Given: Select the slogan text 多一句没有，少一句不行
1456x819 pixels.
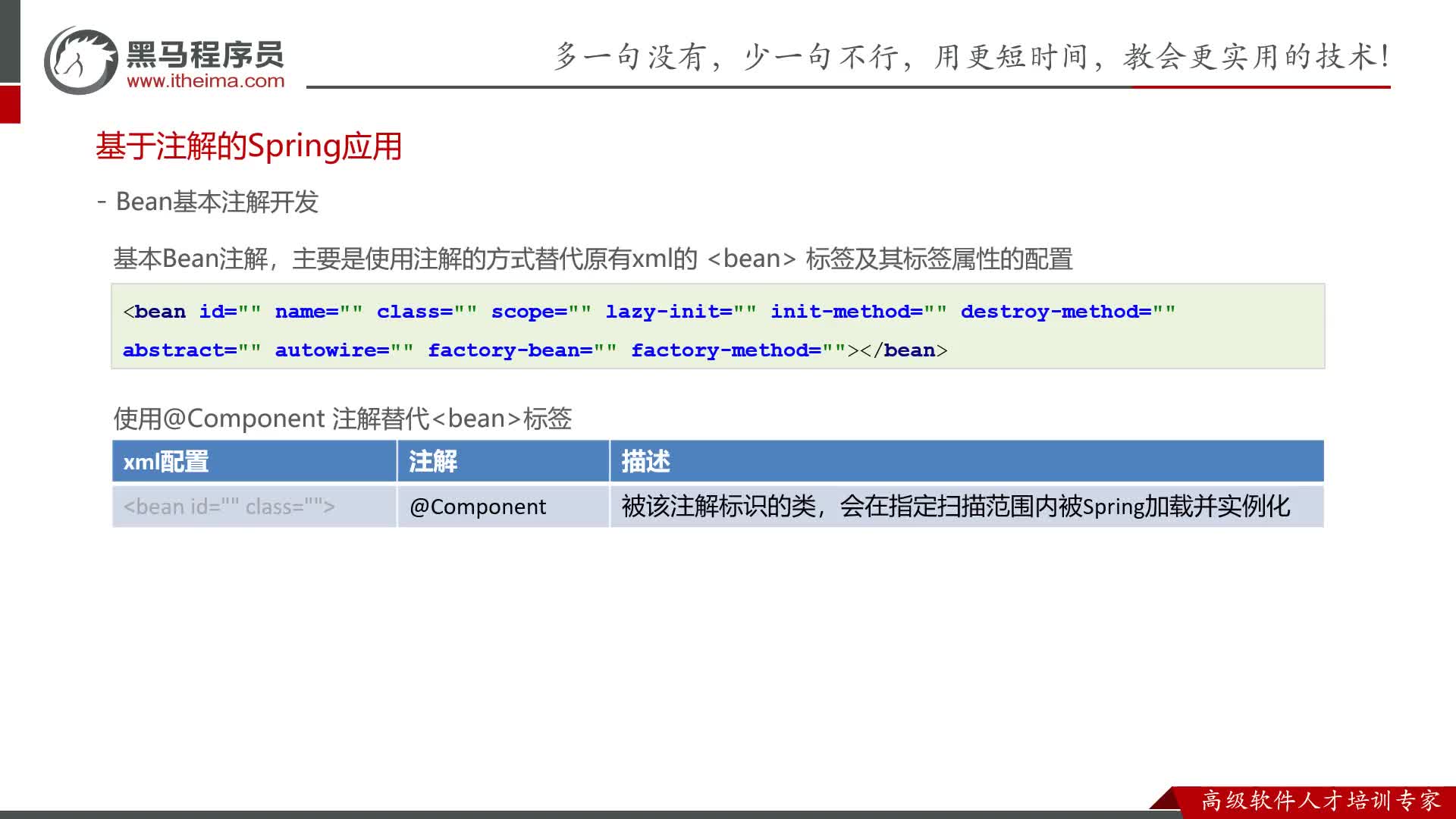Looking at the screenshot, I should (726, 57).
